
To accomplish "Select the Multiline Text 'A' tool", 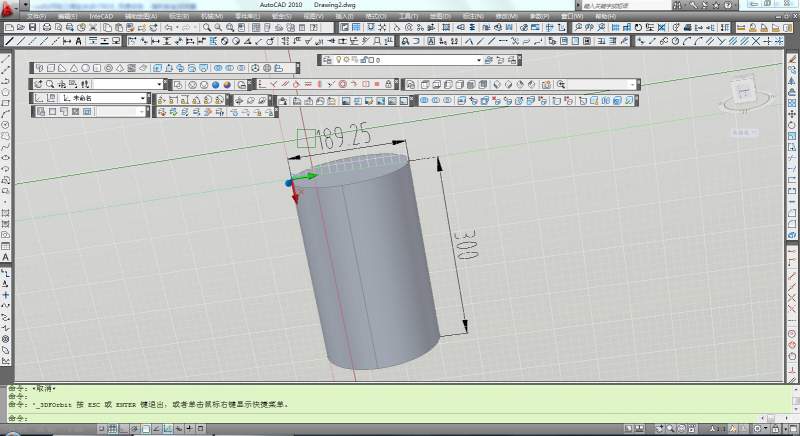I will [x=6, y=258].
